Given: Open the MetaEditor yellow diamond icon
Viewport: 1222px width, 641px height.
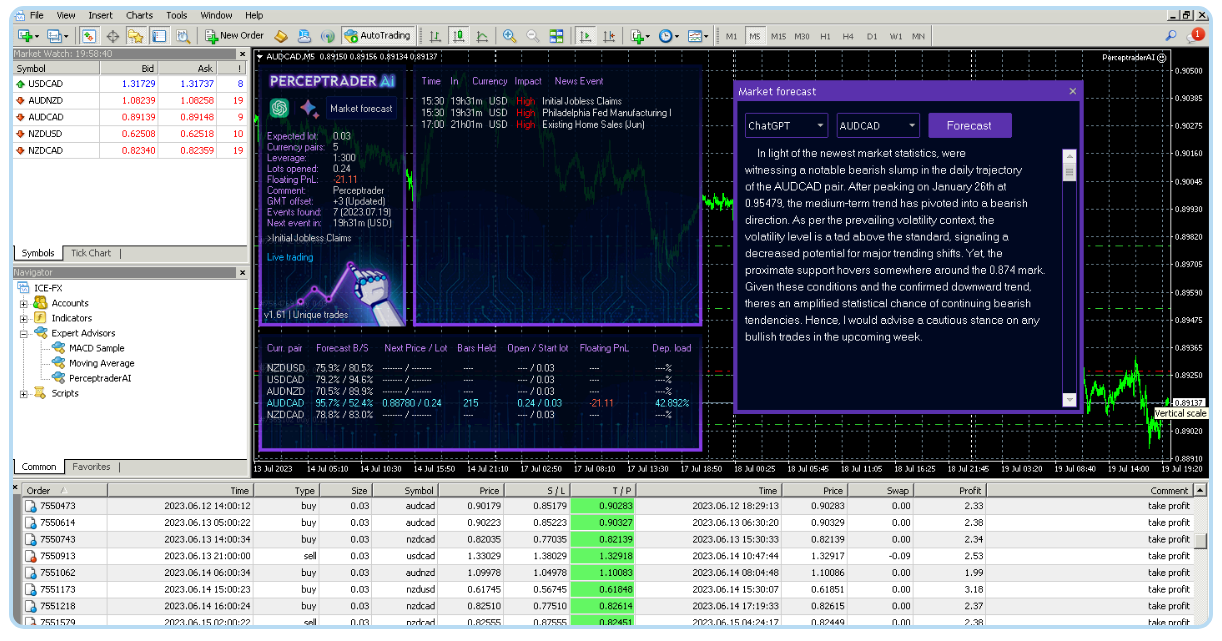Looking at the screenshot, I should pyautogui.click(x=281, y=36).
